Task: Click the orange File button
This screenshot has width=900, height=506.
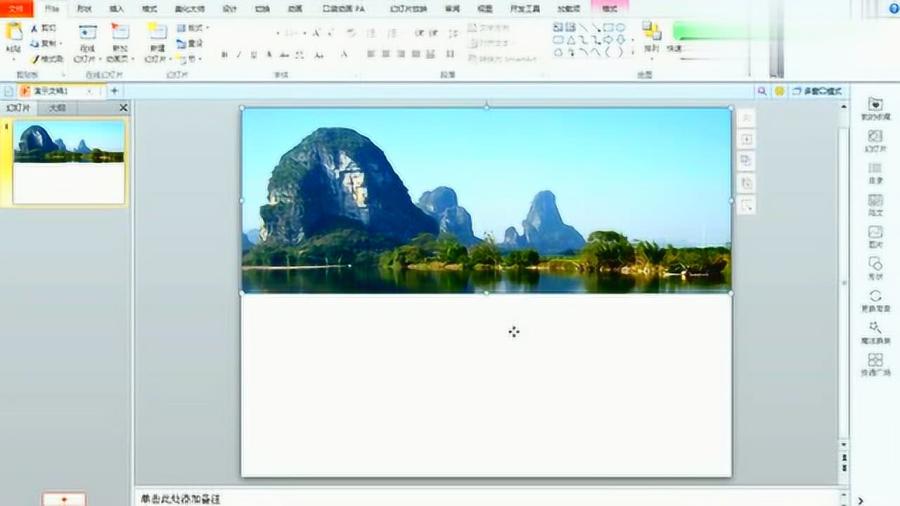Action: point(16,8)
